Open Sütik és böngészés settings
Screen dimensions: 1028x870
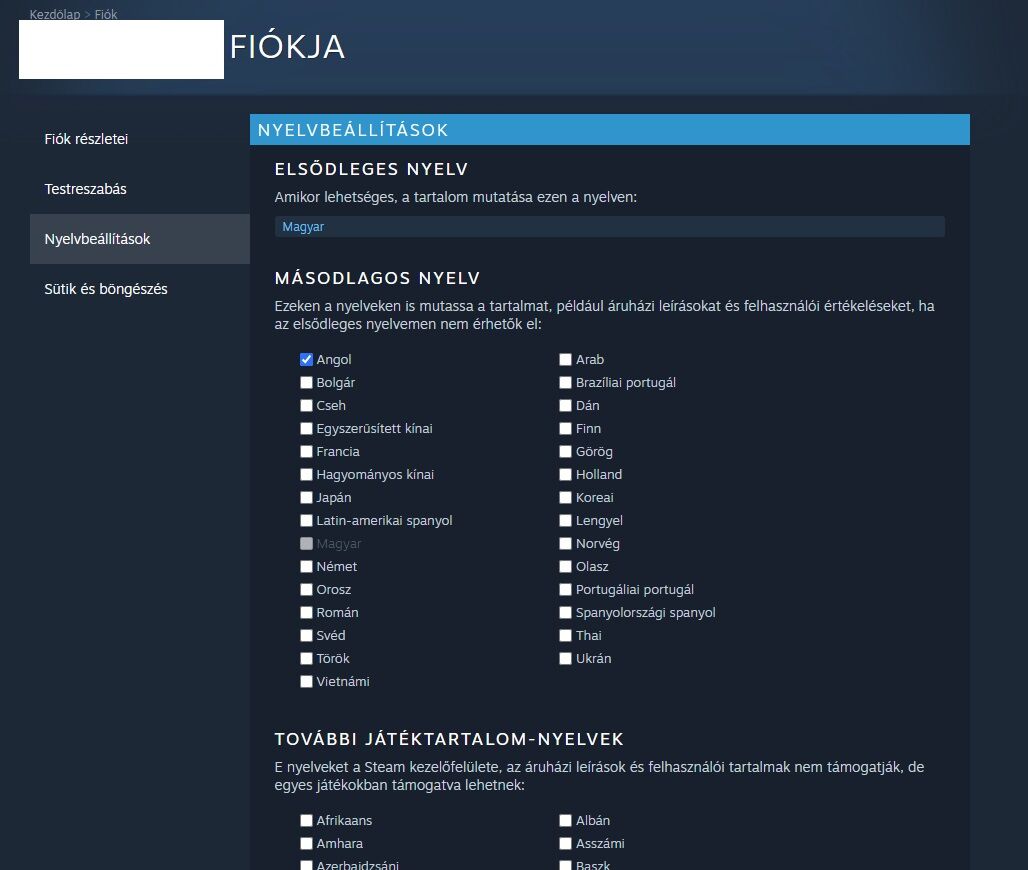[106, 289]
